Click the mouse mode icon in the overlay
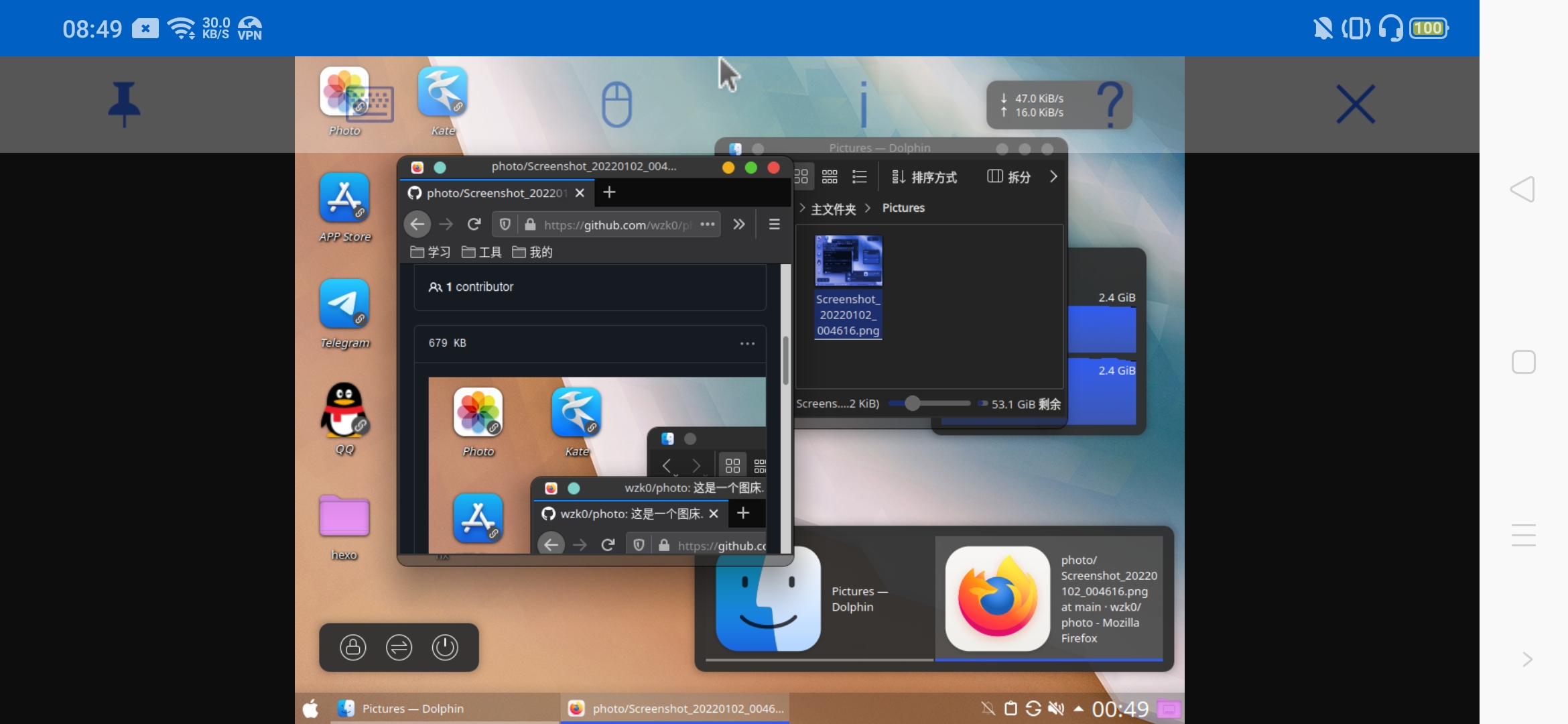Image resolution: width=1568 pixels, height=724 pixels. (x=616, y=104)
